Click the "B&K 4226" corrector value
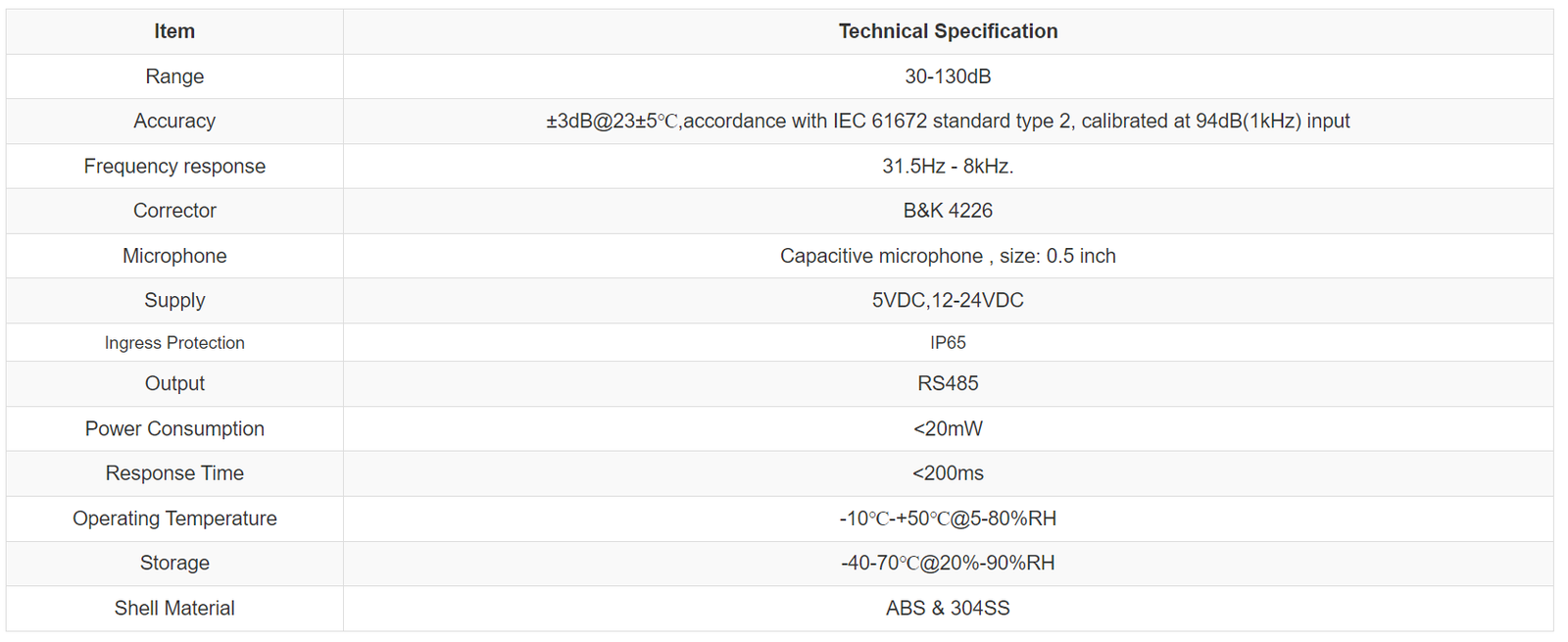1568x642 pixels. pyautogui.click(x=948, y=211)
